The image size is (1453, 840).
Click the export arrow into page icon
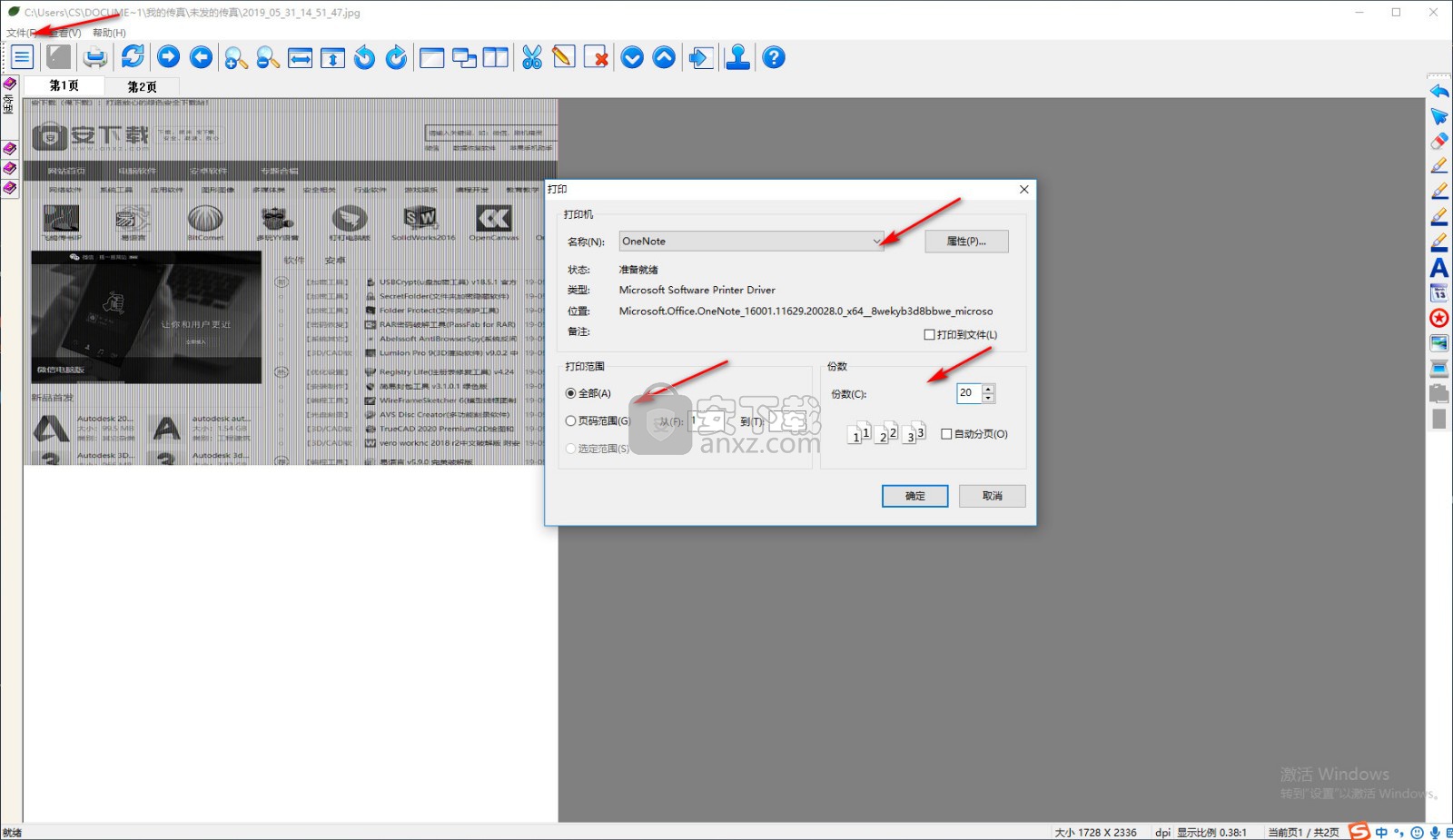(x=701, y=57)
